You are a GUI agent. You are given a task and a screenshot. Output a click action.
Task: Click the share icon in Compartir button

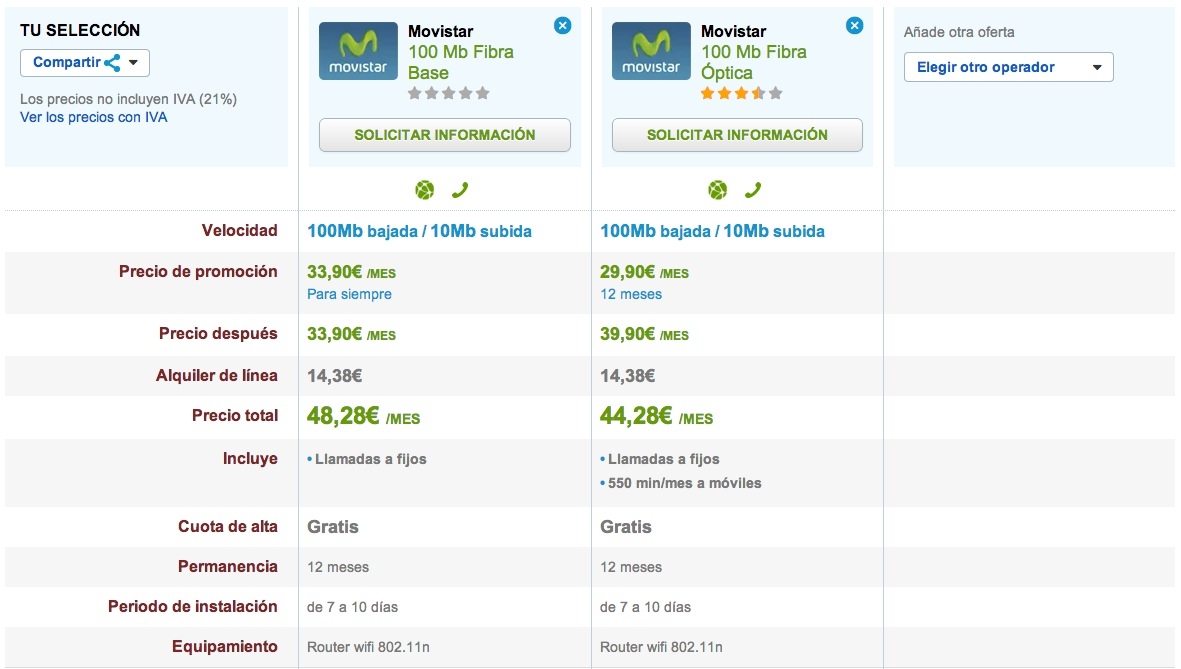(112, 63)
